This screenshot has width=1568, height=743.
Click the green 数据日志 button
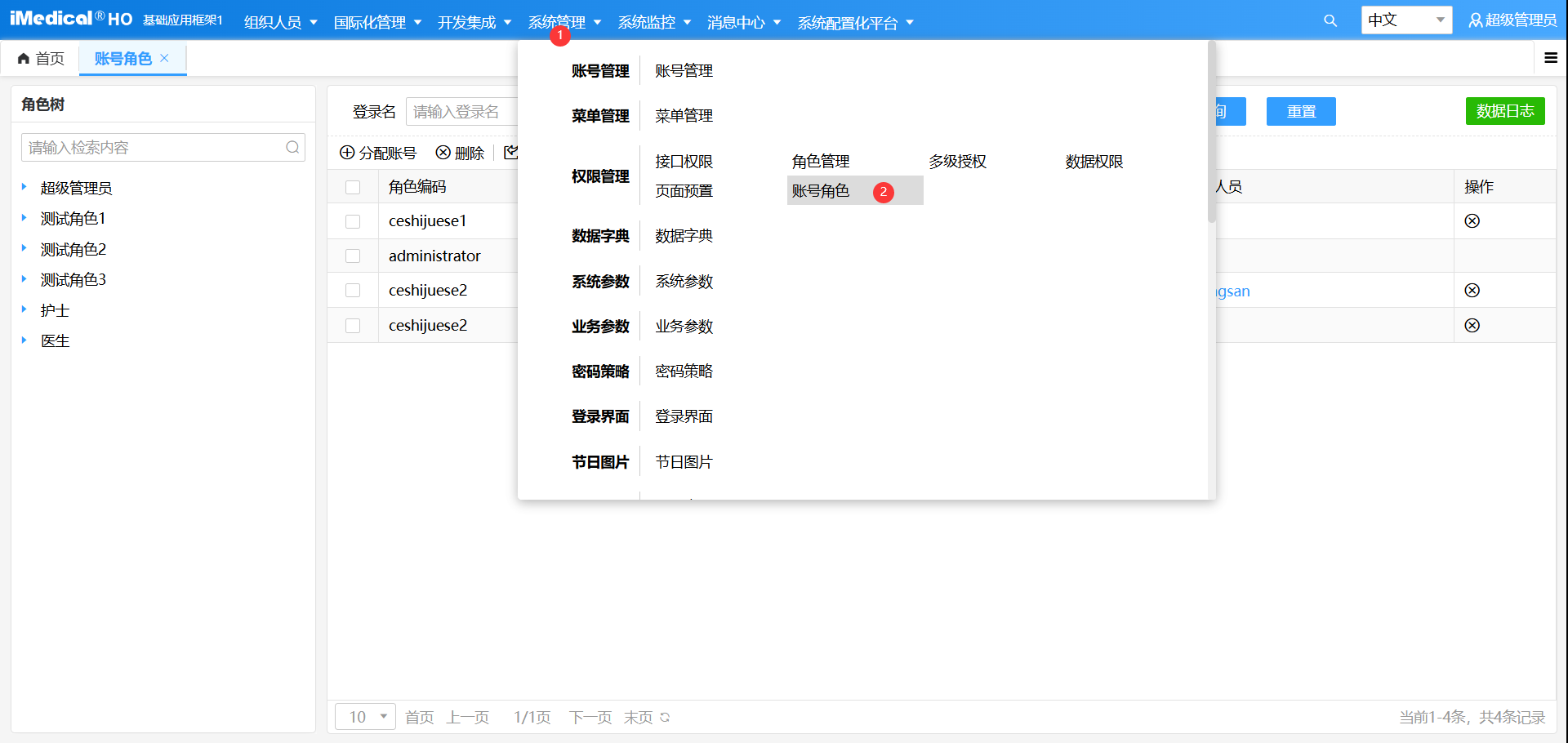click(x=1504, y=111)
